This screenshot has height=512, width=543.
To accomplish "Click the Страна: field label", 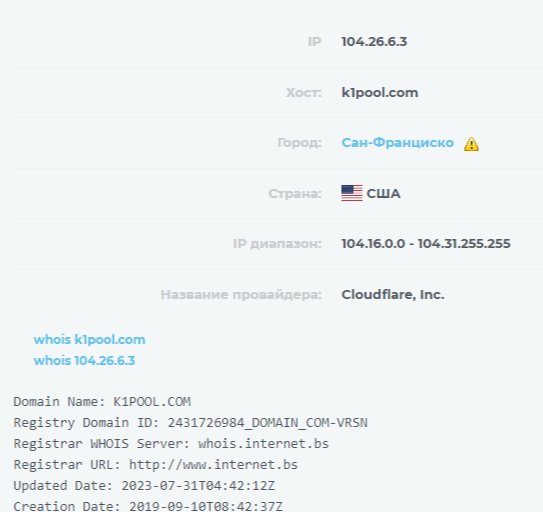I will [x=295, y=194].
